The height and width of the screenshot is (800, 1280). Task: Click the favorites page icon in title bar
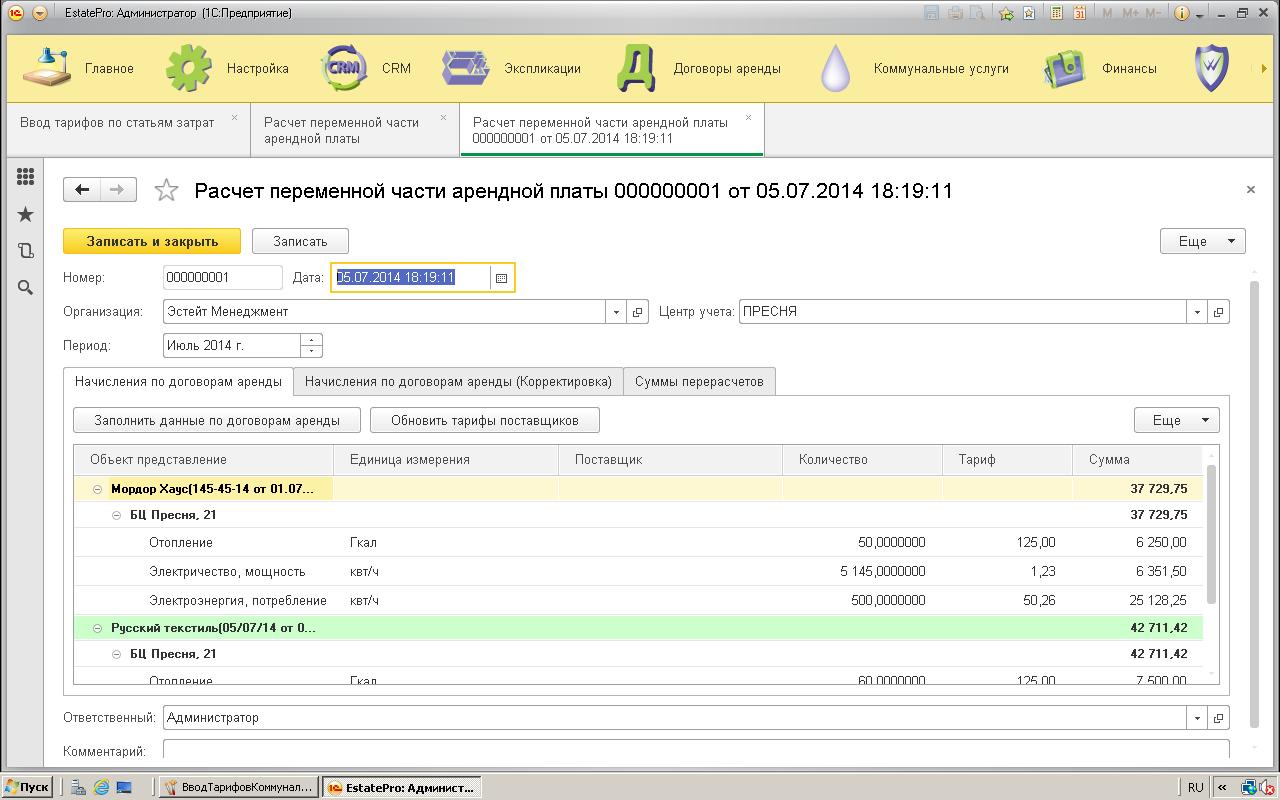tap(1031, 13)
